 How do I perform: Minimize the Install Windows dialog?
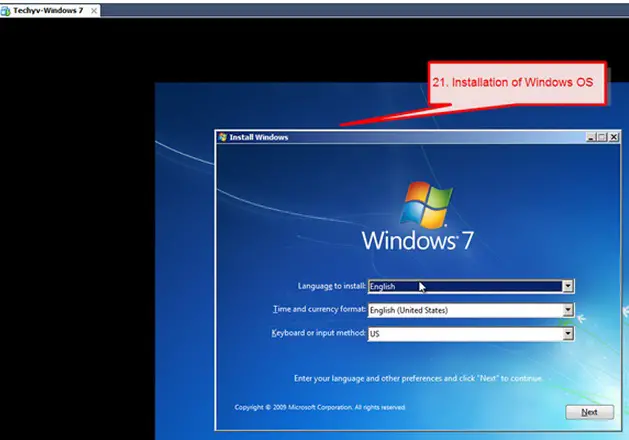click(590, 137)
